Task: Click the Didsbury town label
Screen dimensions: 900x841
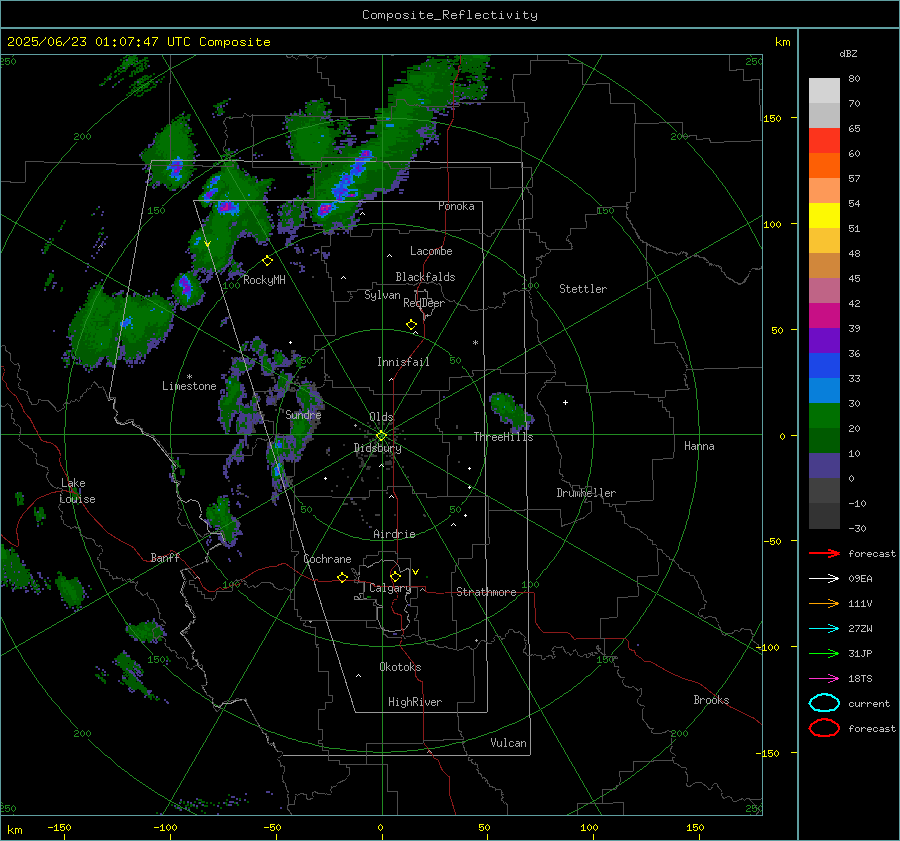Action: pos(377,448)
